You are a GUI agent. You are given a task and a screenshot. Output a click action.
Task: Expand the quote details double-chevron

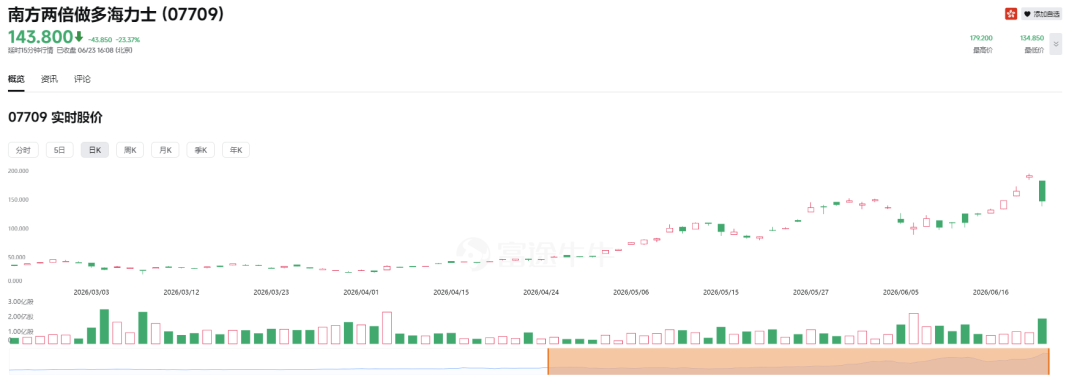1056,44
